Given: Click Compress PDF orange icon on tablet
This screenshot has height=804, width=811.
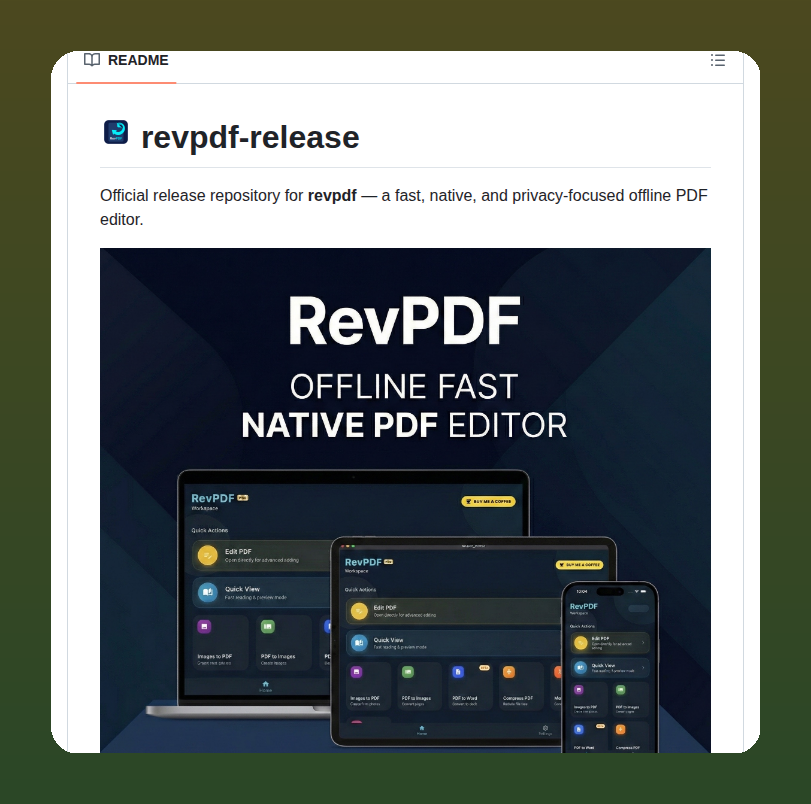Looking at the screenshot, I should [509, 672].
